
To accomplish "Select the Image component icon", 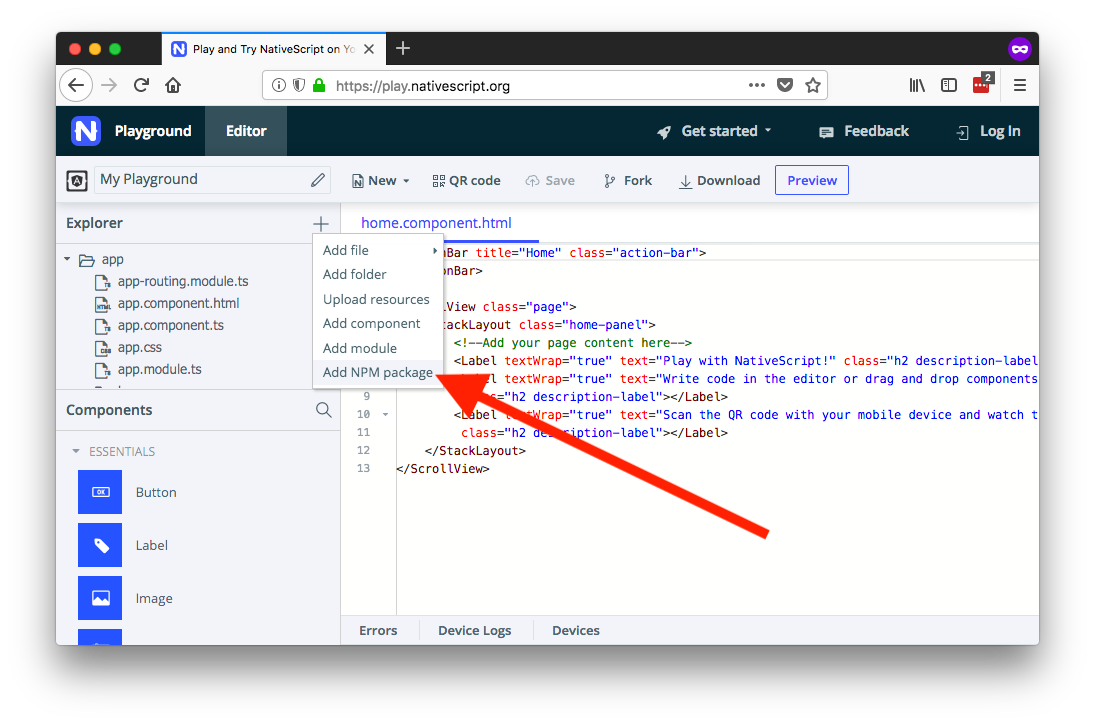I will click(x=100, y=598).
